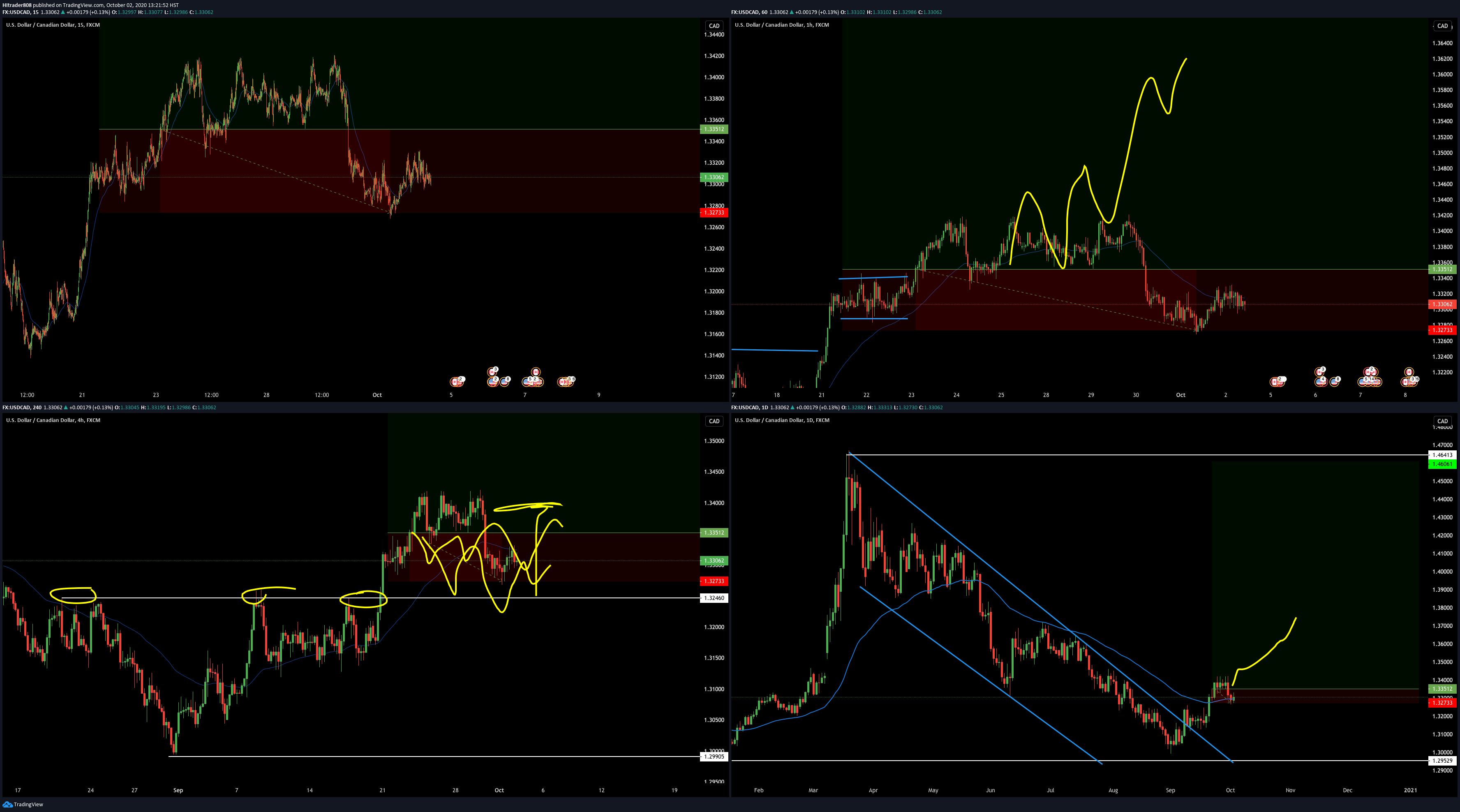The image size is (1460, 812).
Task: Open Canada flag event badged 2 on 15-minute chart
Action: [x=455, y=382]
